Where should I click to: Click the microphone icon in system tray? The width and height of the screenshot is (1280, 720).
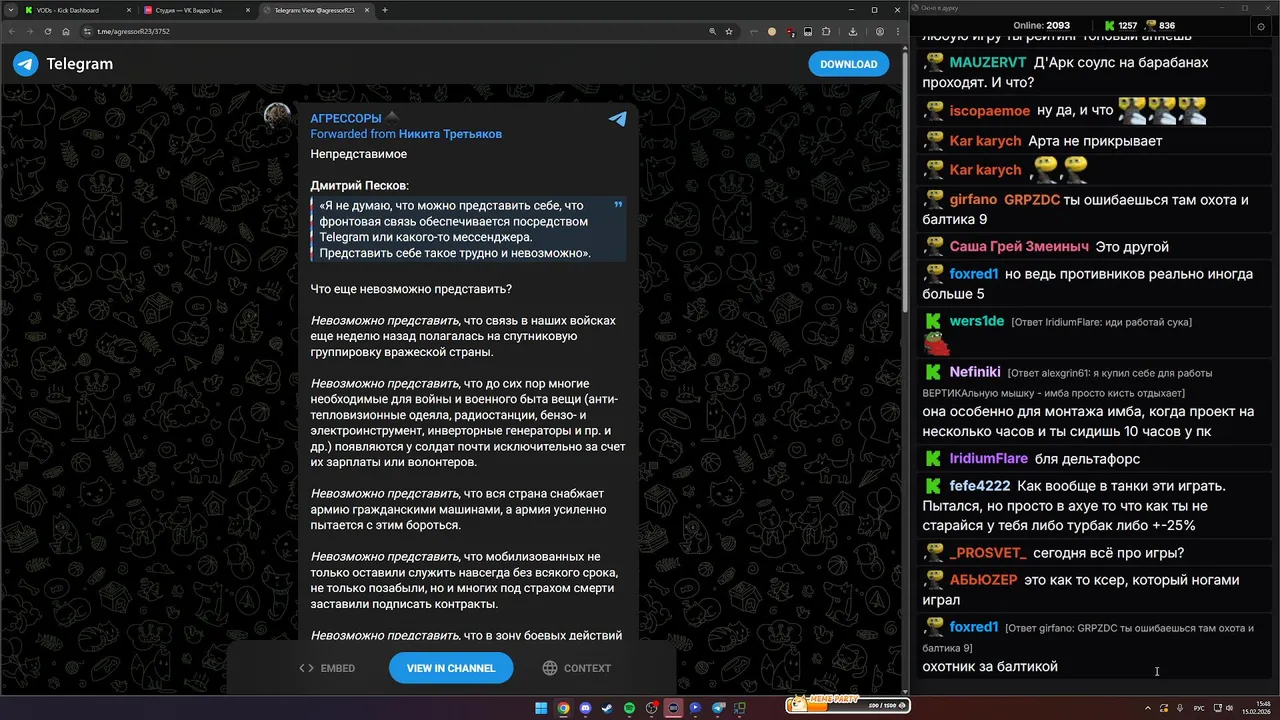point(1180,708)
